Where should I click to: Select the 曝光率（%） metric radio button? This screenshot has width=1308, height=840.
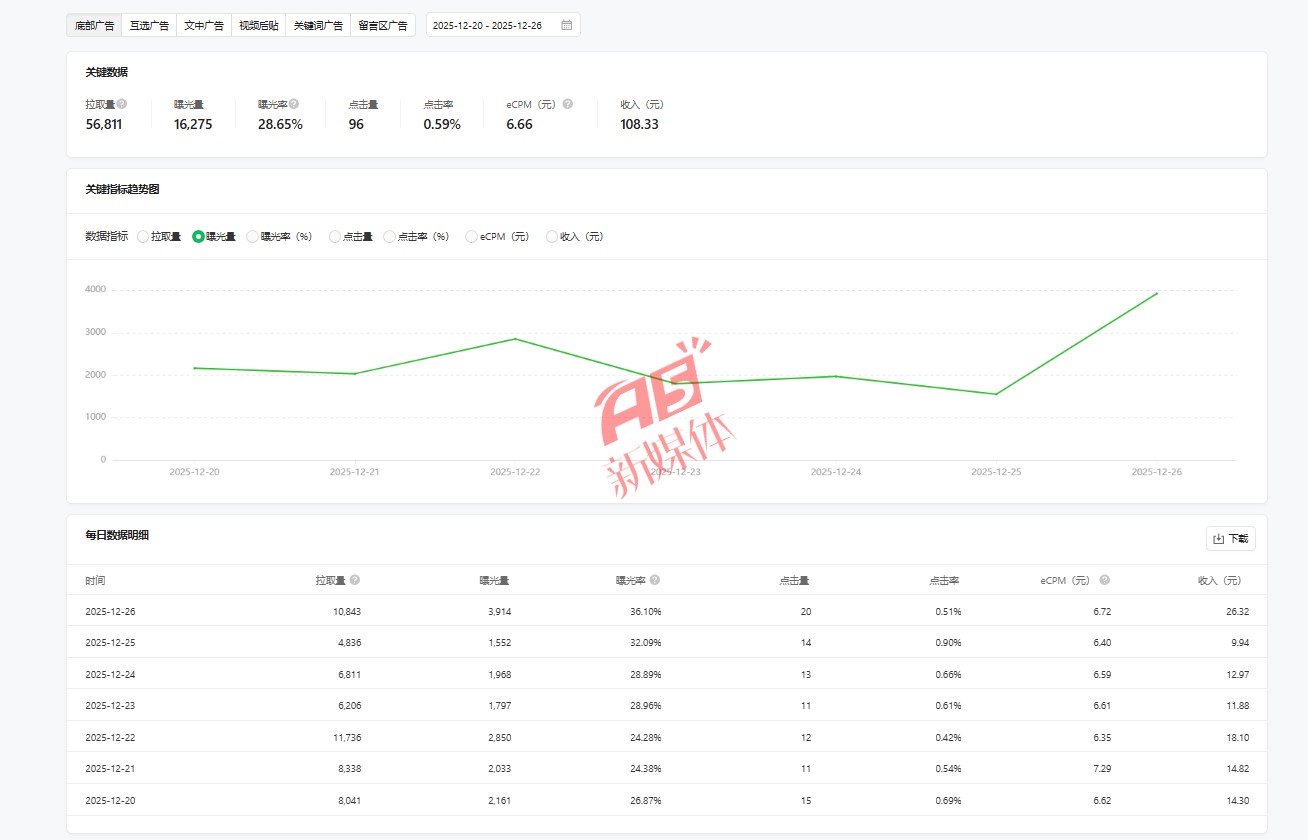click(252, 237)
